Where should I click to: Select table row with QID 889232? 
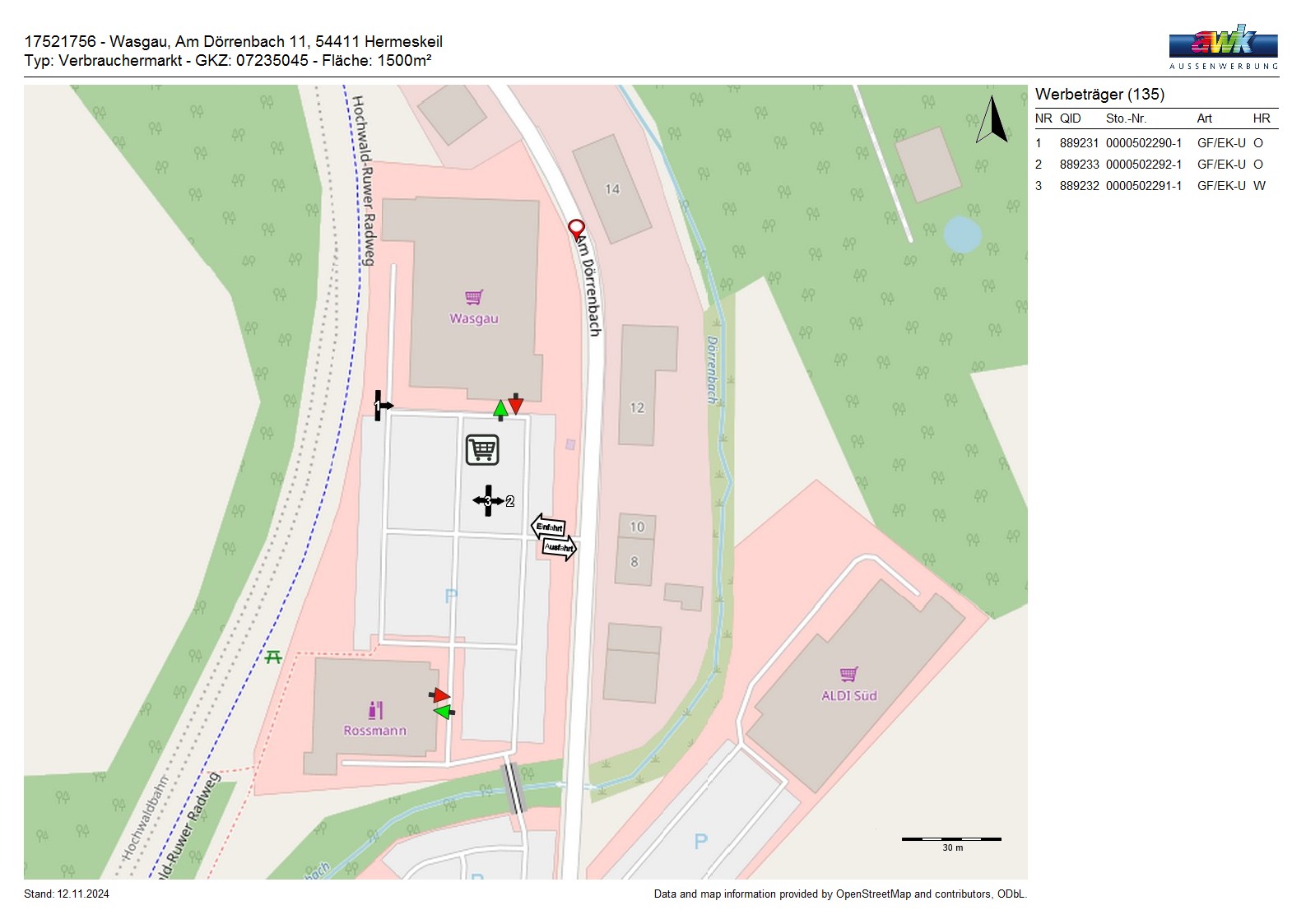point(1155,186)
